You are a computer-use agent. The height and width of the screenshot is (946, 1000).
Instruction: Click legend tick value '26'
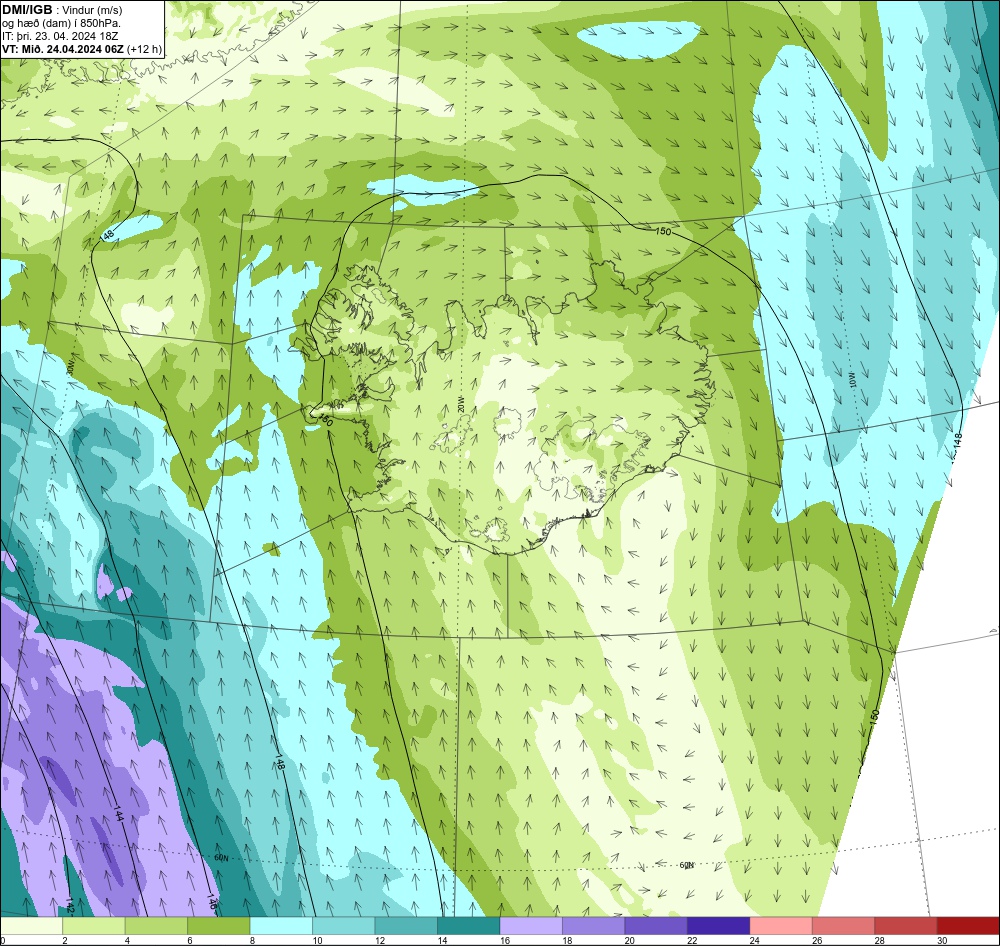817,940
